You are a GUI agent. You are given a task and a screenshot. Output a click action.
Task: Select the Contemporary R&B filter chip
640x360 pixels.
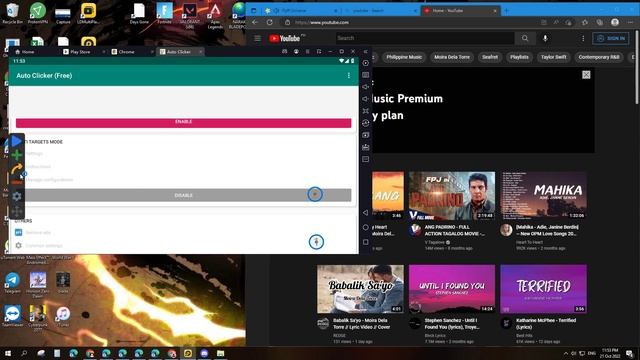(599, 57)
